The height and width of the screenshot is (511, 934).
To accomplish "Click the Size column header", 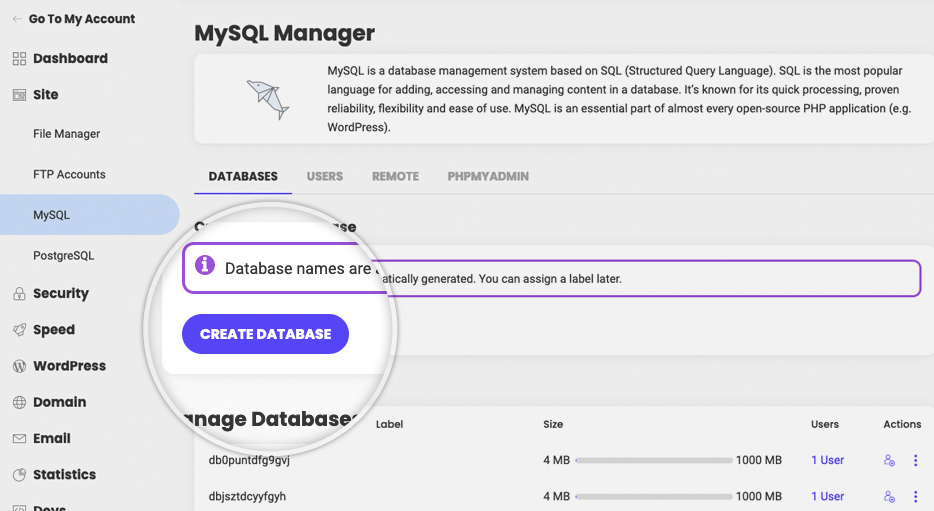I will pyautogui.click(x=553, y=424).
